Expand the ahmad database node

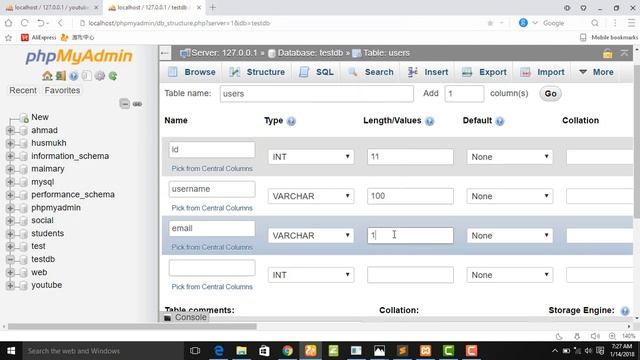[x=10, y=131]
